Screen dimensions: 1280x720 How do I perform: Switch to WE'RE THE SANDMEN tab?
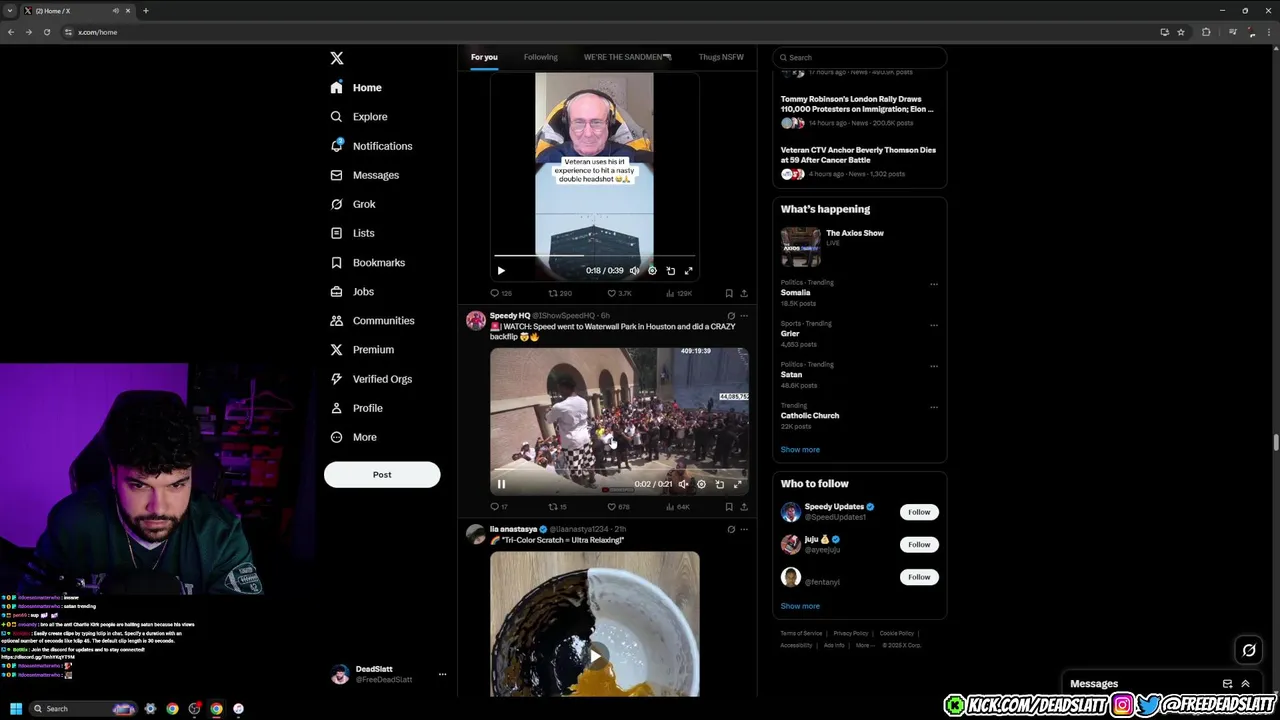point(628,57)
